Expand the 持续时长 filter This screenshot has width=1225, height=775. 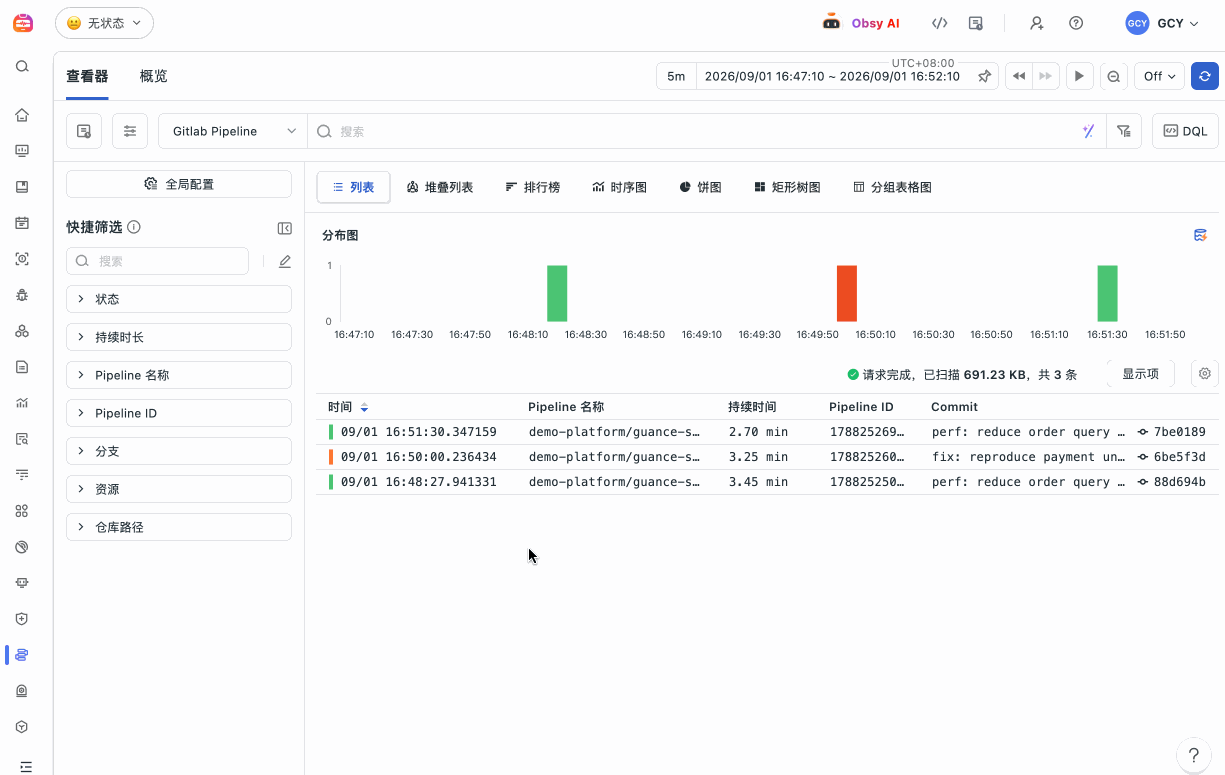[179, 337]
